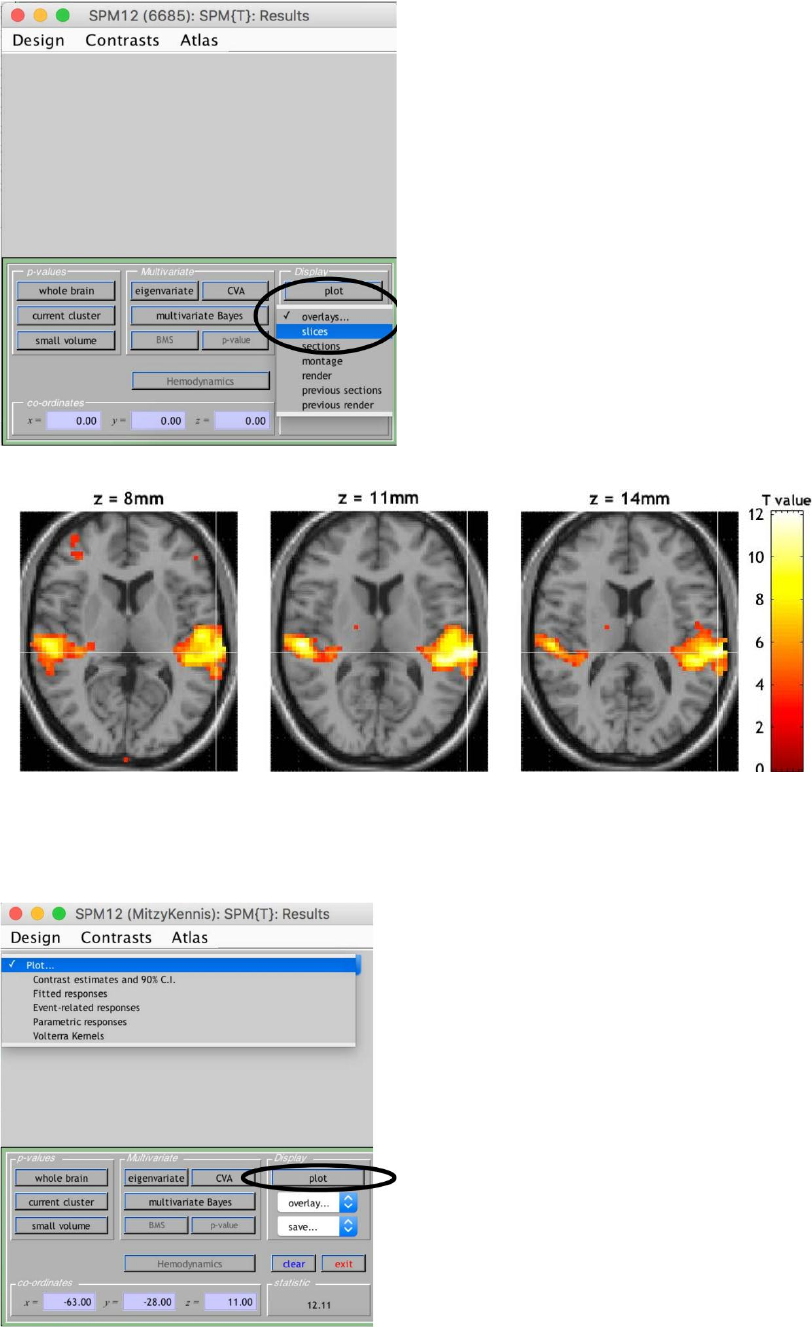Select 'render' overlay option
812x1327 pixels.
[334, 376]
